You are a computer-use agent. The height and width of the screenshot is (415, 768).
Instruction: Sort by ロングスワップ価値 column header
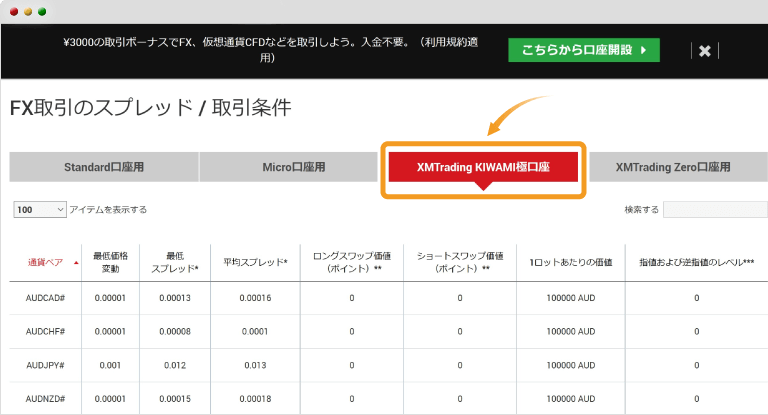click(x=352, y=263)
